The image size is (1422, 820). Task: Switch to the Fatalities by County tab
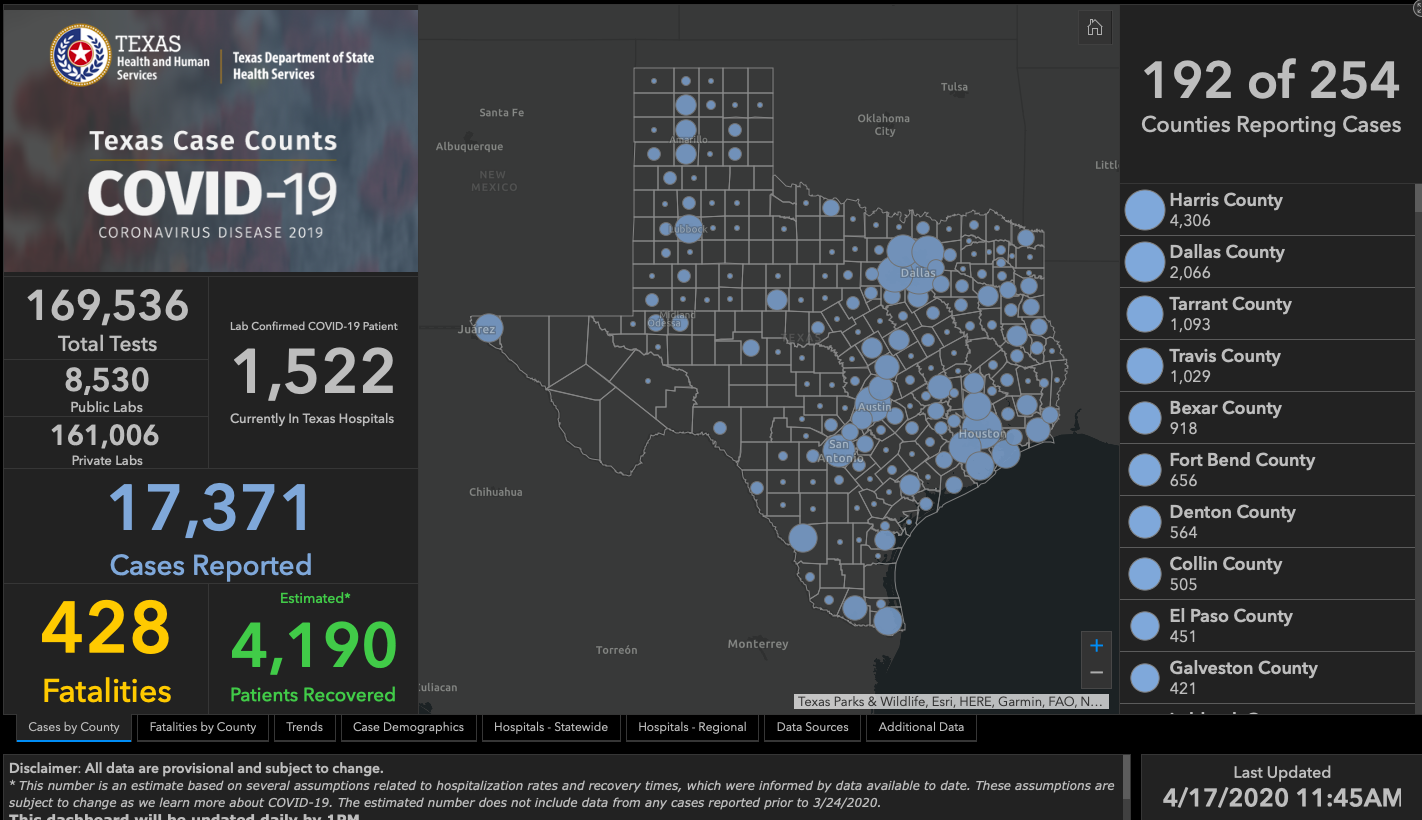[x=203, y=727]
